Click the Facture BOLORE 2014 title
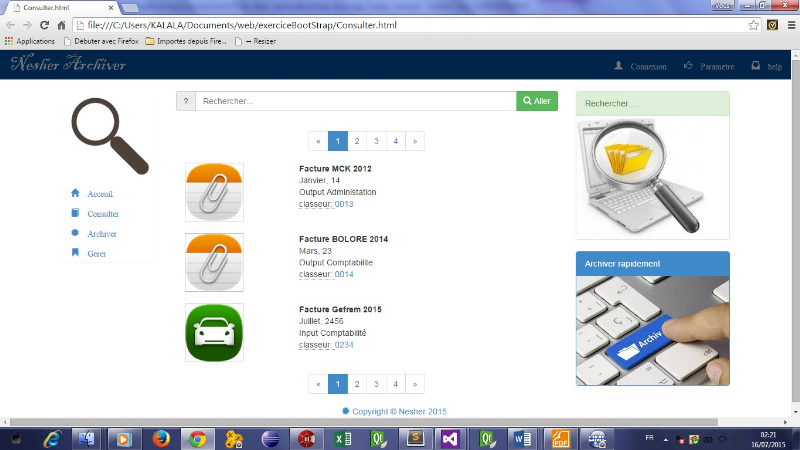 343,239
